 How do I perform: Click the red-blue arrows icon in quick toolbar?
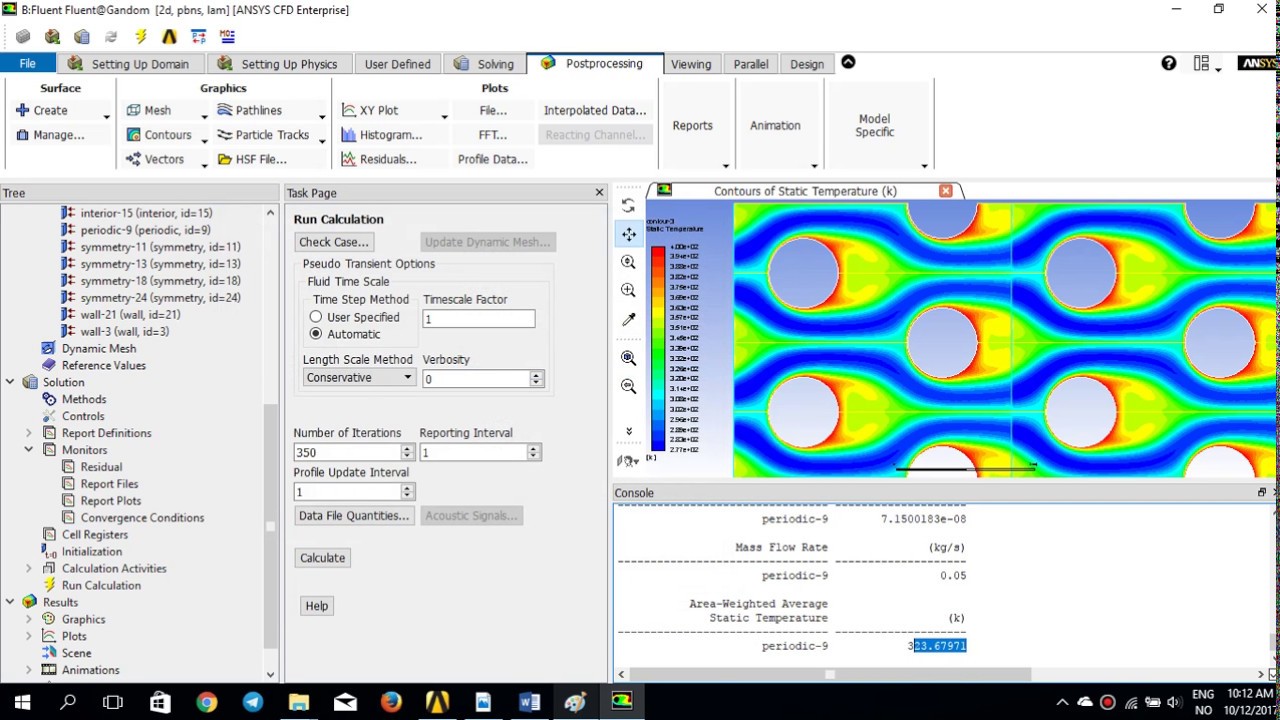(x=198, y=37)
